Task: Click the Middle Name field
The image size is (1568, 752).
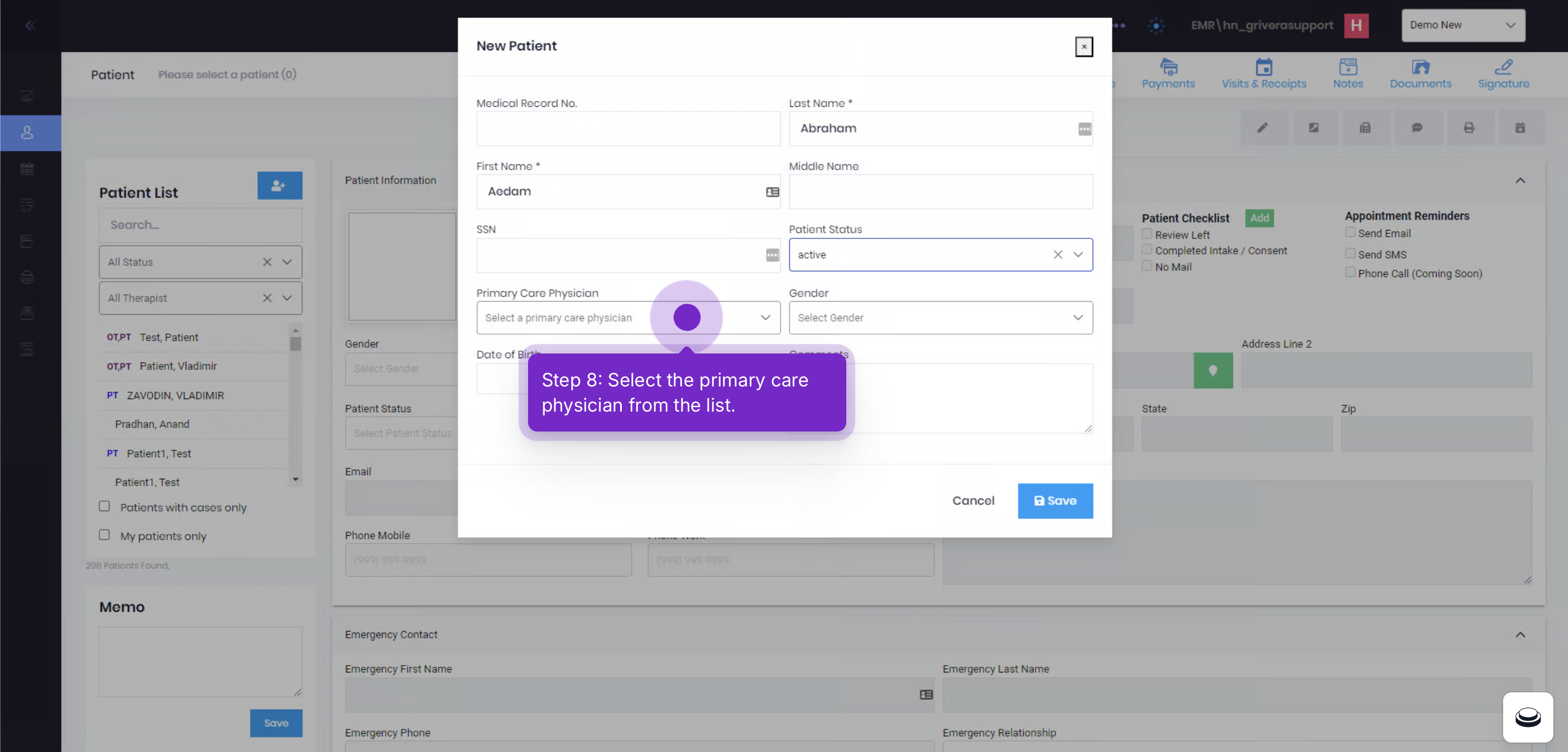Action: coord(940,192)
